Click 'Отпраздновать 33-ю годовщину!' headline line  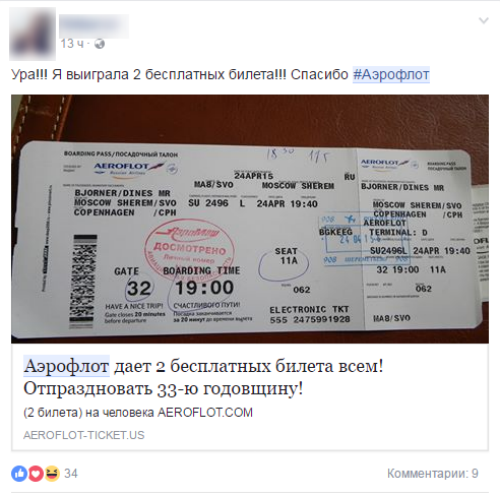(163, 388)
